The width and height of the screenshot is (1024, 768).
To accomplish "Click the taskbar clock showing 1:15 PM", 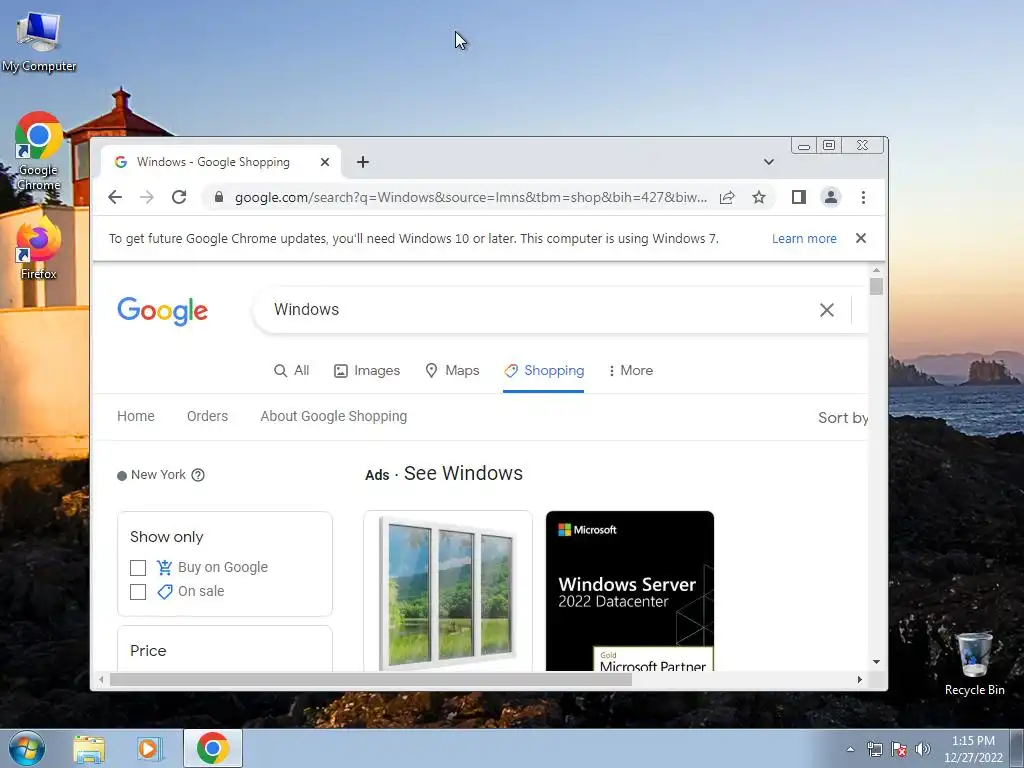I will pyautogui.click(x=973, y=749).
